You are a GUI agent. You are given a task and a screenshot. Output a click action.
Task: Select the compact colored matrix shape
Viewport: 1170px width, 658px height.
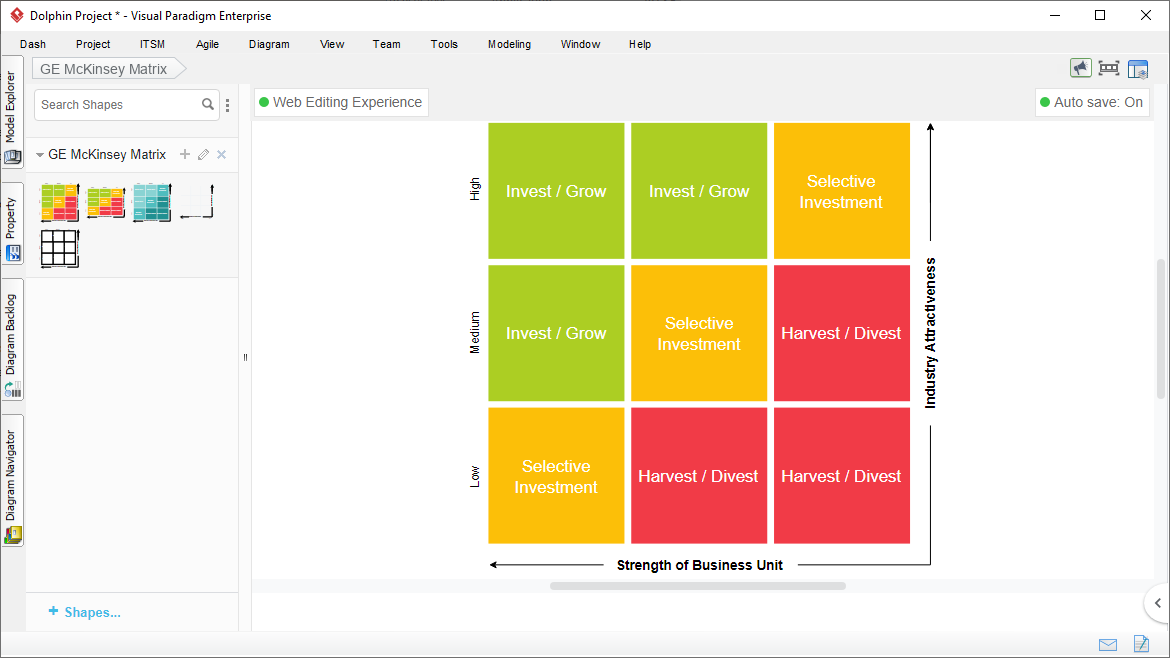coord(106,202)
